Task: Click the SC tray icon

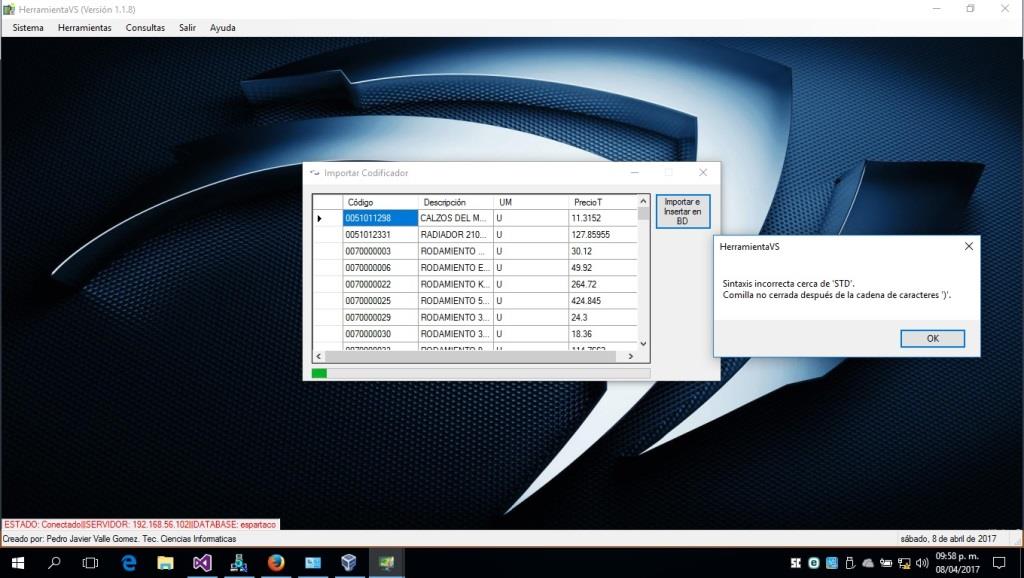Action: [795, 562]
